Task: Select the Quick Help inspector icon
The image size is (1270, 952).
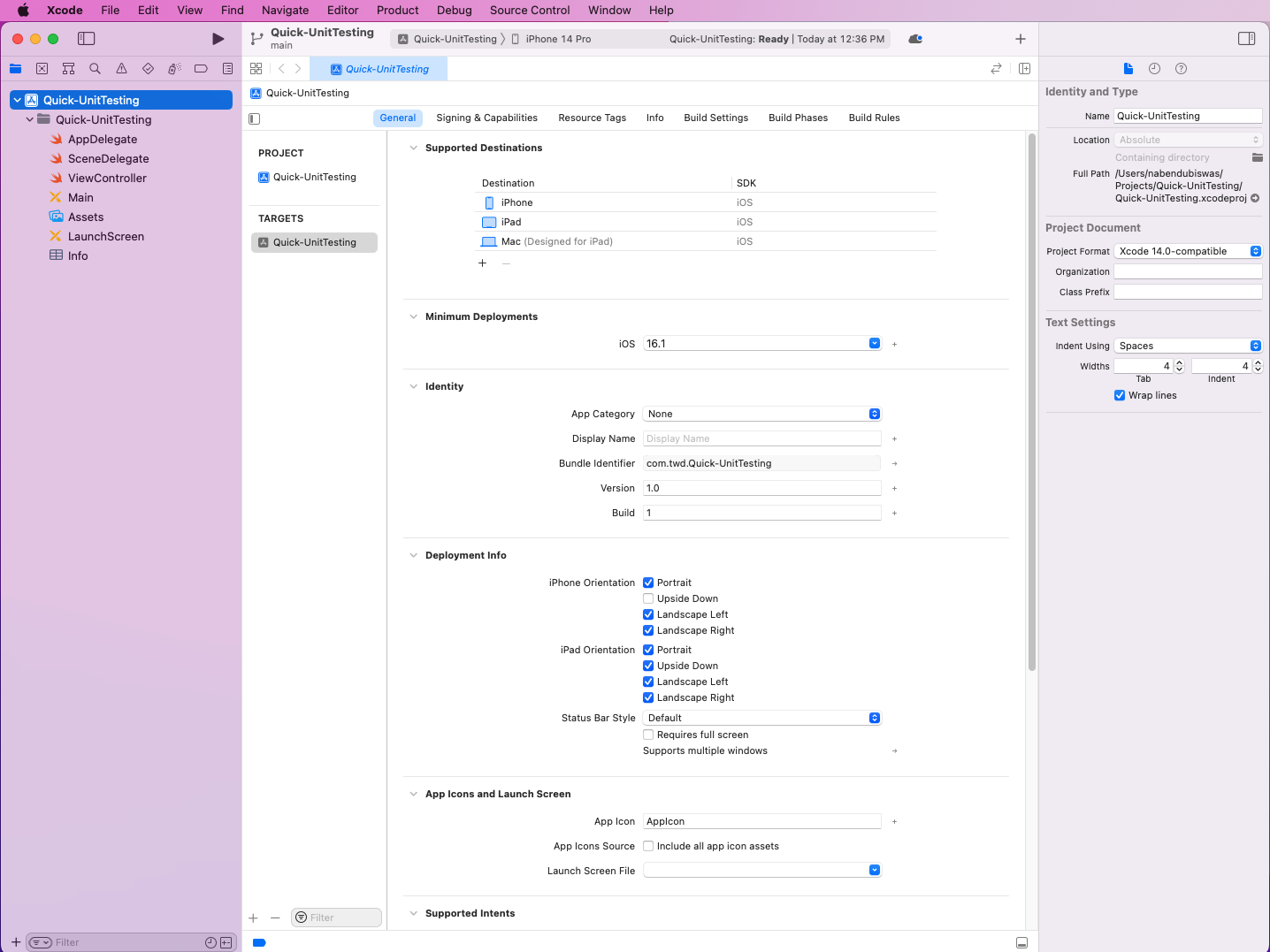Action: click(1181, 68)
